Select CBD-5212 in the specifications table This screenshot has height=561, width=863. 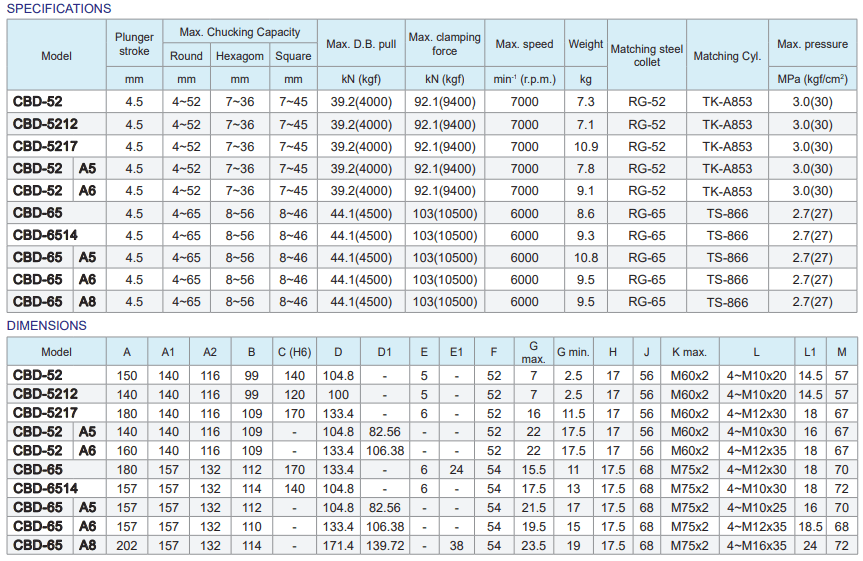point(45,125)
